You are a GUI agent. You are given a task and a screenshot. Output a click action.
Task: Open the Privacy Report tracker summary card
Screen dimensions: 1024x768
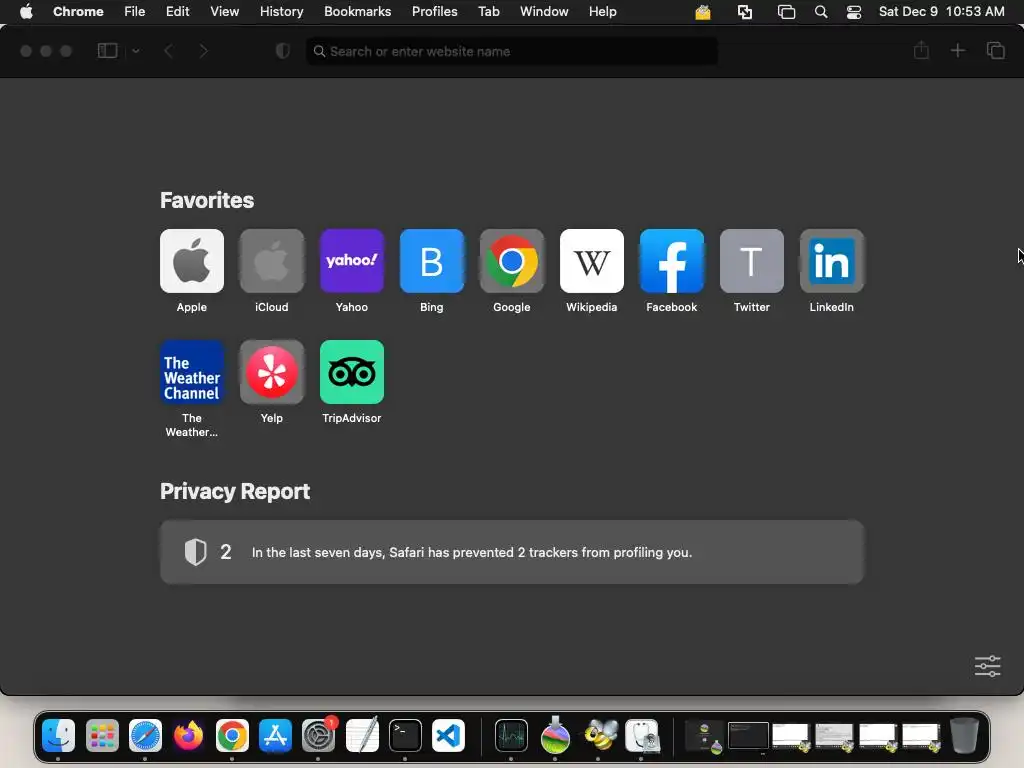(512, 552)
